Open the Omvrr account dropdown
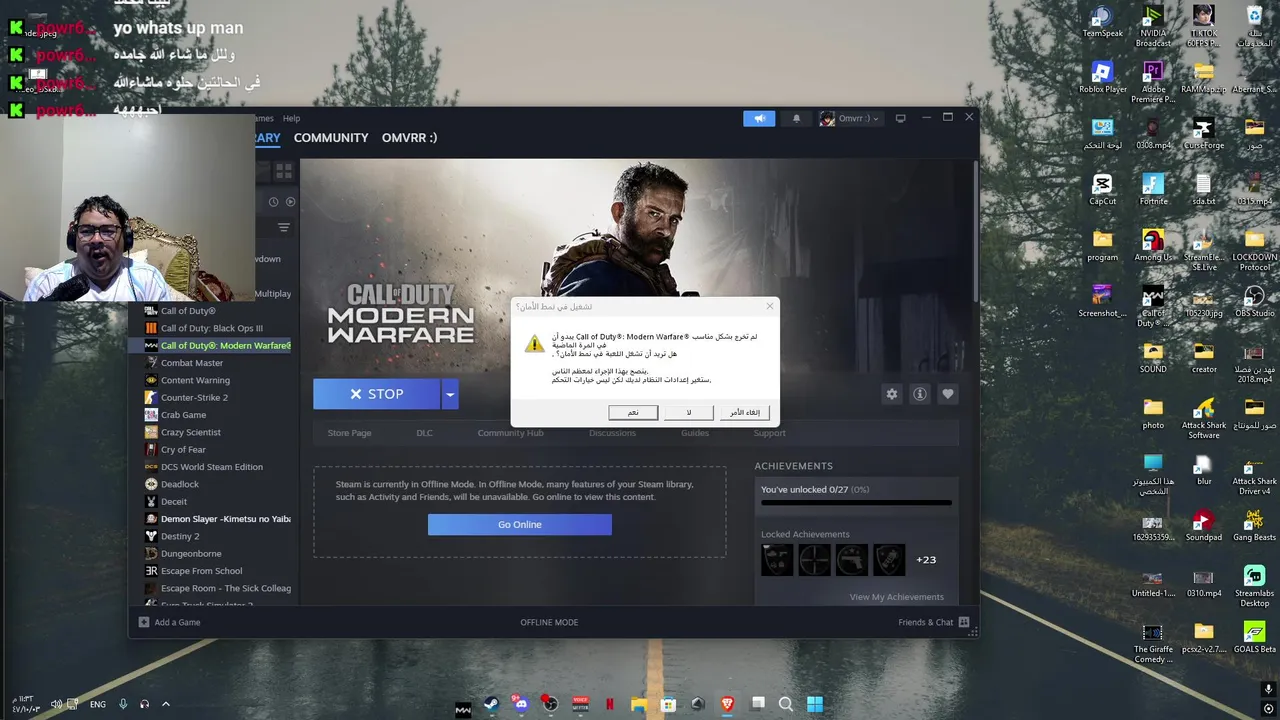1280x720 pixels. coord(849,118)
